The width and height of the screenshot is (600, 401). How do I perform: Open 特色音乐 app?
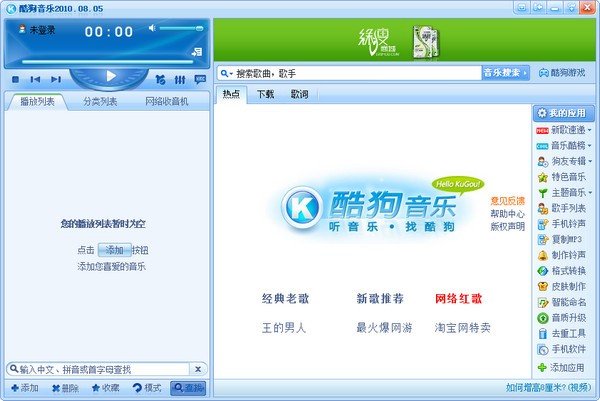tap(562, 177)
